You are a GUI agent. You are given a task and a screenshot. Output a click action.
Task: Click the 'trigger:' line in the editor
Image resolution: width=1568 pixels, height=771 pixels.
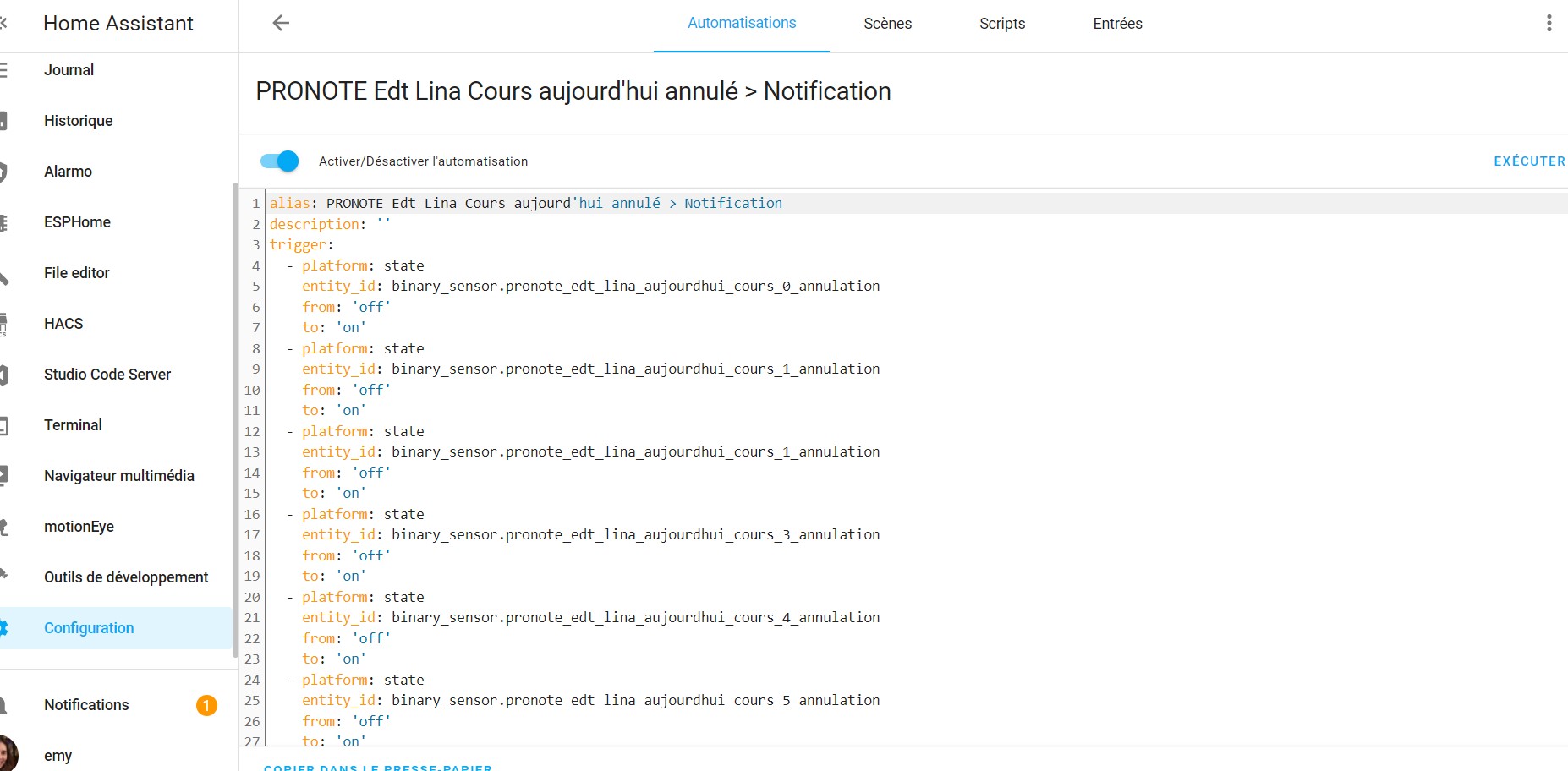click(x=302, y=244)
